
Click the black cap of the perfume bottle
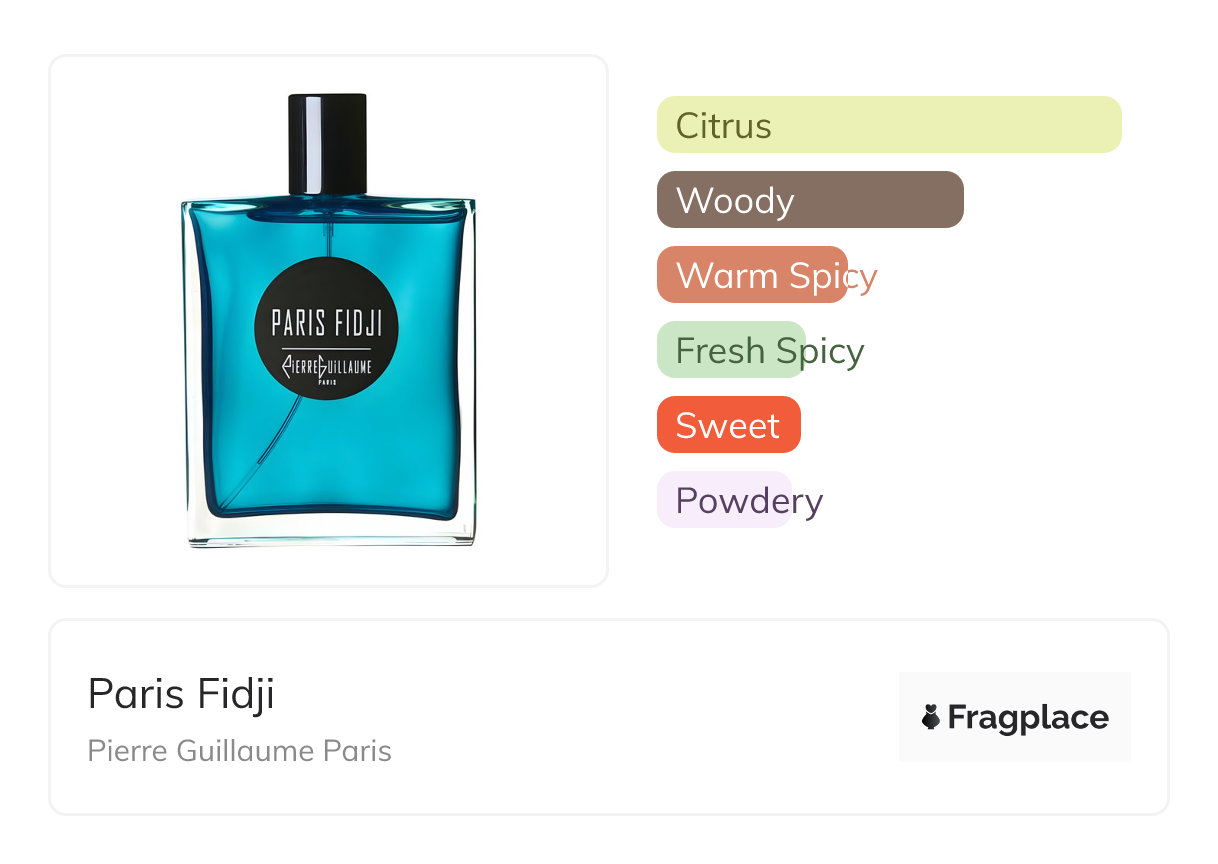click(x=328, y=144)
